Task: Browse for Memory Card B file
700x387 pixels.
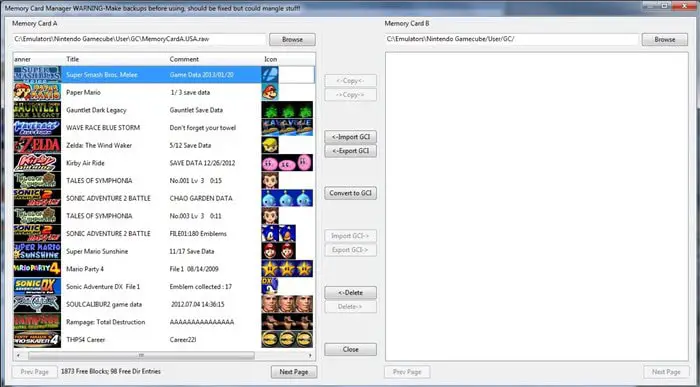Action: (x=665, y=39)
